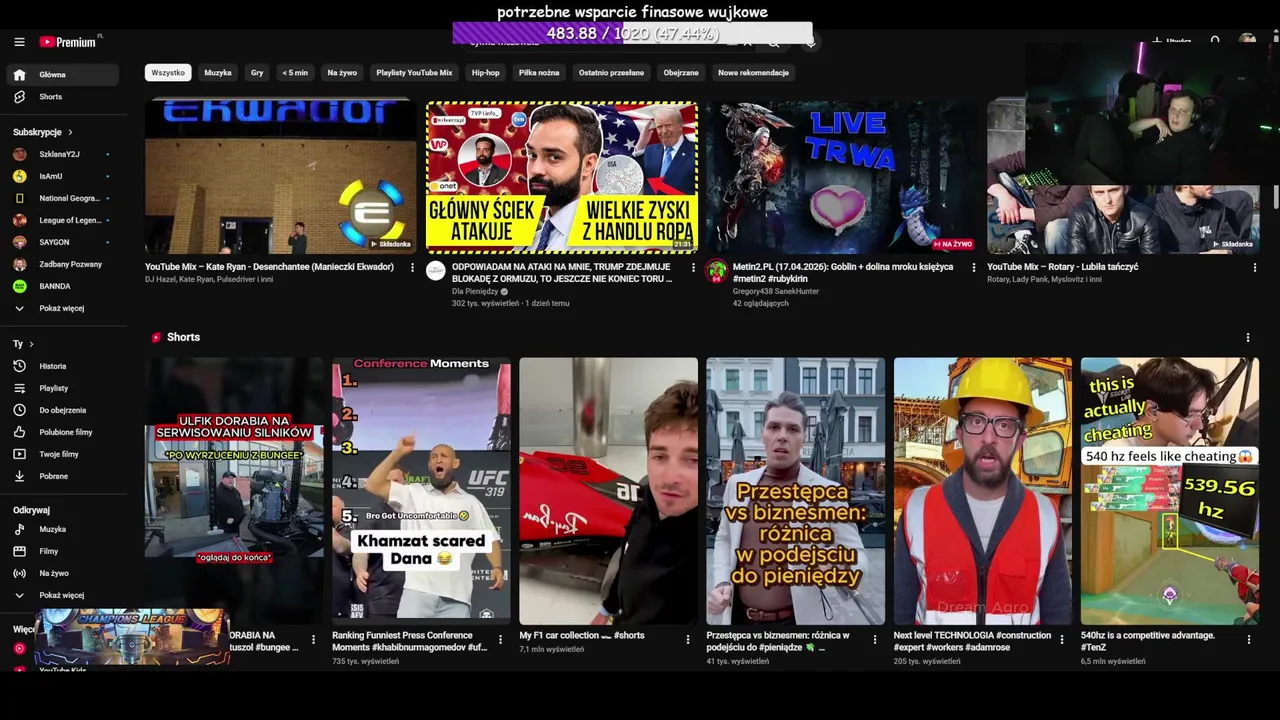The width and height of the screenshot is (1280, 720).
Task: Select the < 5 min filter chip
Action: [295, 73]
